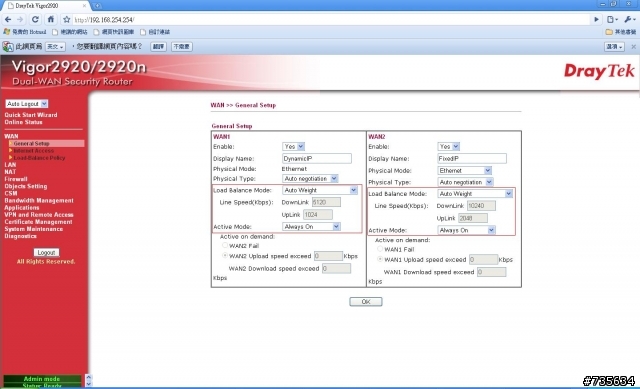Open the CSM menu
Screen dimensions: 640x389
pyautogui.click(x=11, y=193)
